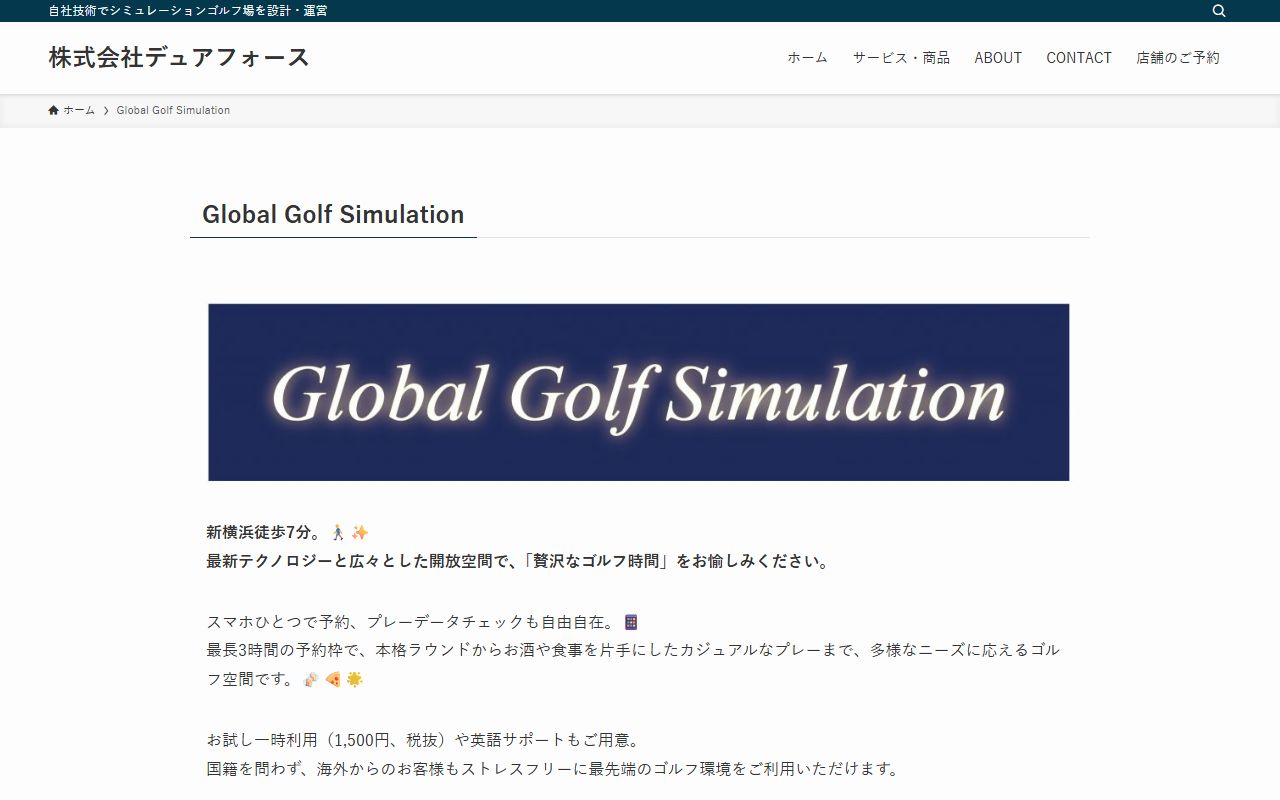This screenshot has width=1280, height=800.
Task: Click the line starting お試し一時利用
Action: click(x=424, y=740)
